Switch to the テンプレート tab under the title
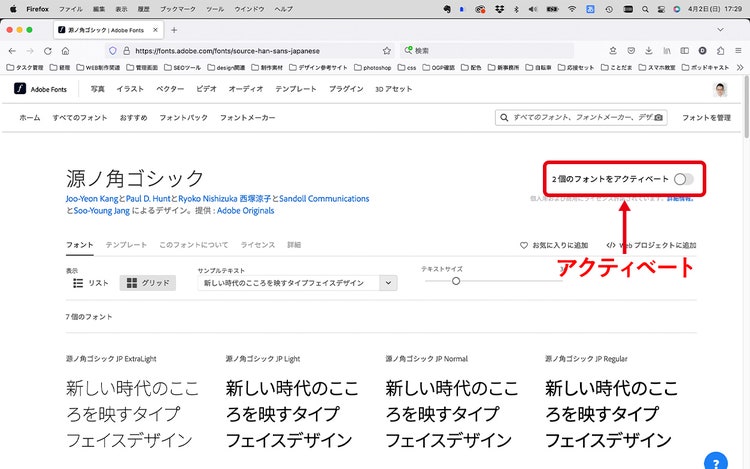 [126, 245]
